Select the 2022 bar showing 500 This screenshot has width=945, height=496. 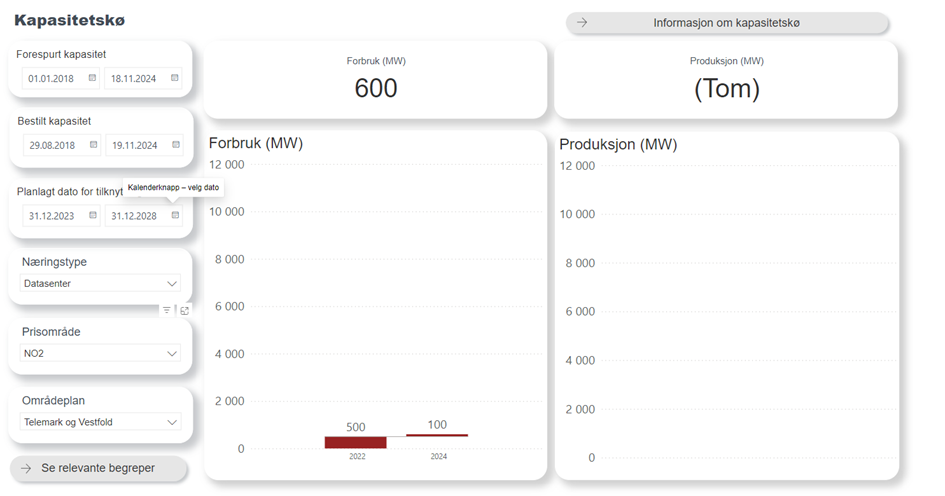point(355,442)
